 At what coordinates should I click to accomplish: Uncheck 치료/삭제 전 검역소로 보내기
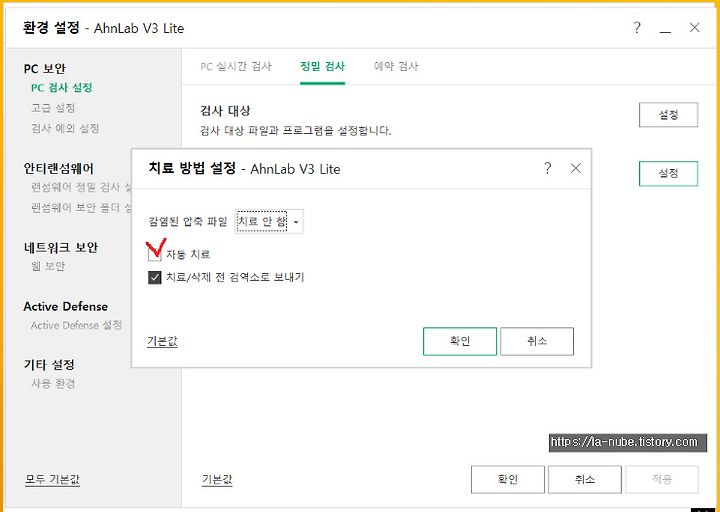(155, 277)
